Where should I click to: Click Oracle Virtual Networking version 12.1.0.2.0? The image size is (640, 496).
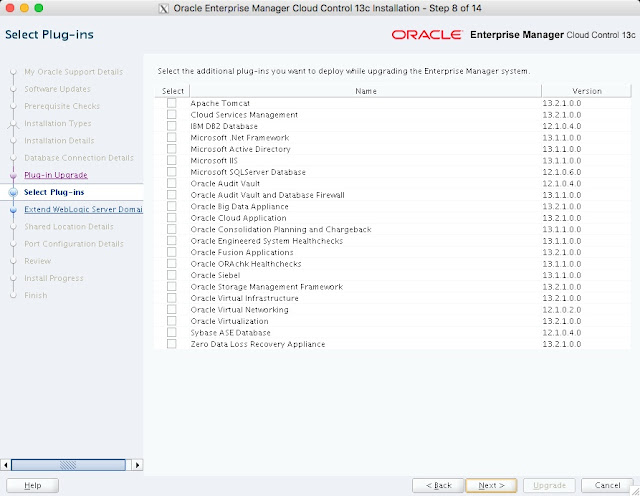click(562, 310)
